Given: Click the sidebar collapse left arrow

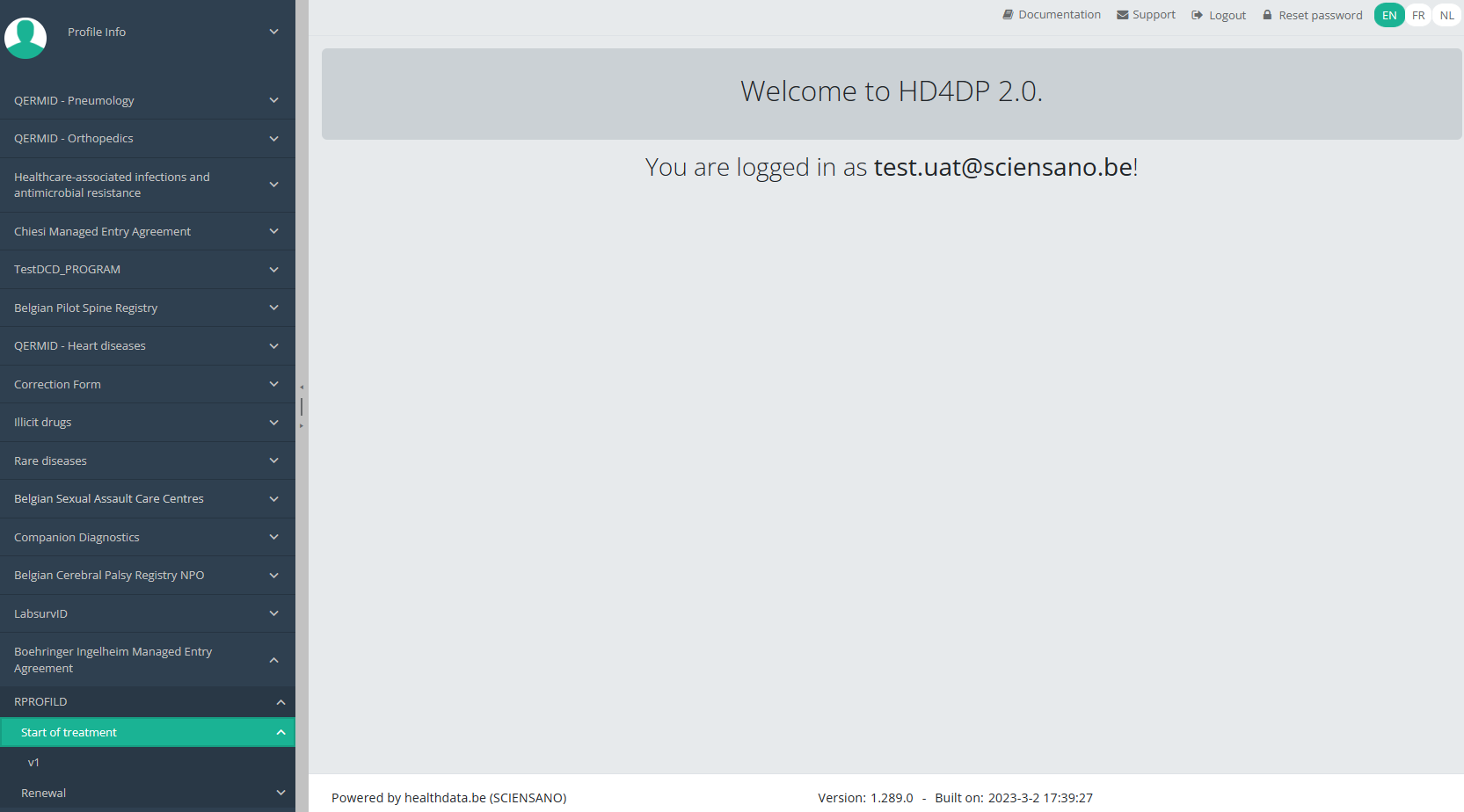Looking at the screenshot, I should point(302,387).
